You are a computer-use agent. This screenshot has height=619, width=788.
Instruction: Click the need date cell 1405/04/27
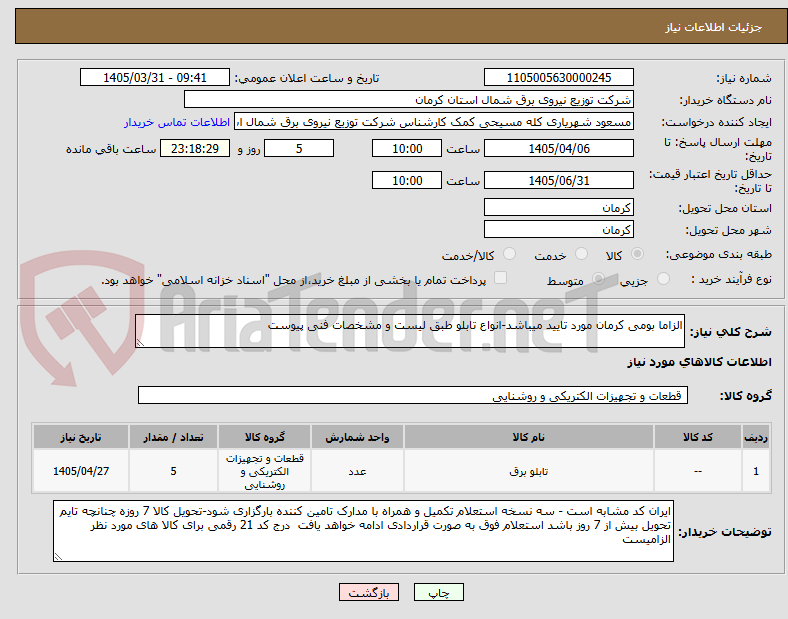pos(81,471)
